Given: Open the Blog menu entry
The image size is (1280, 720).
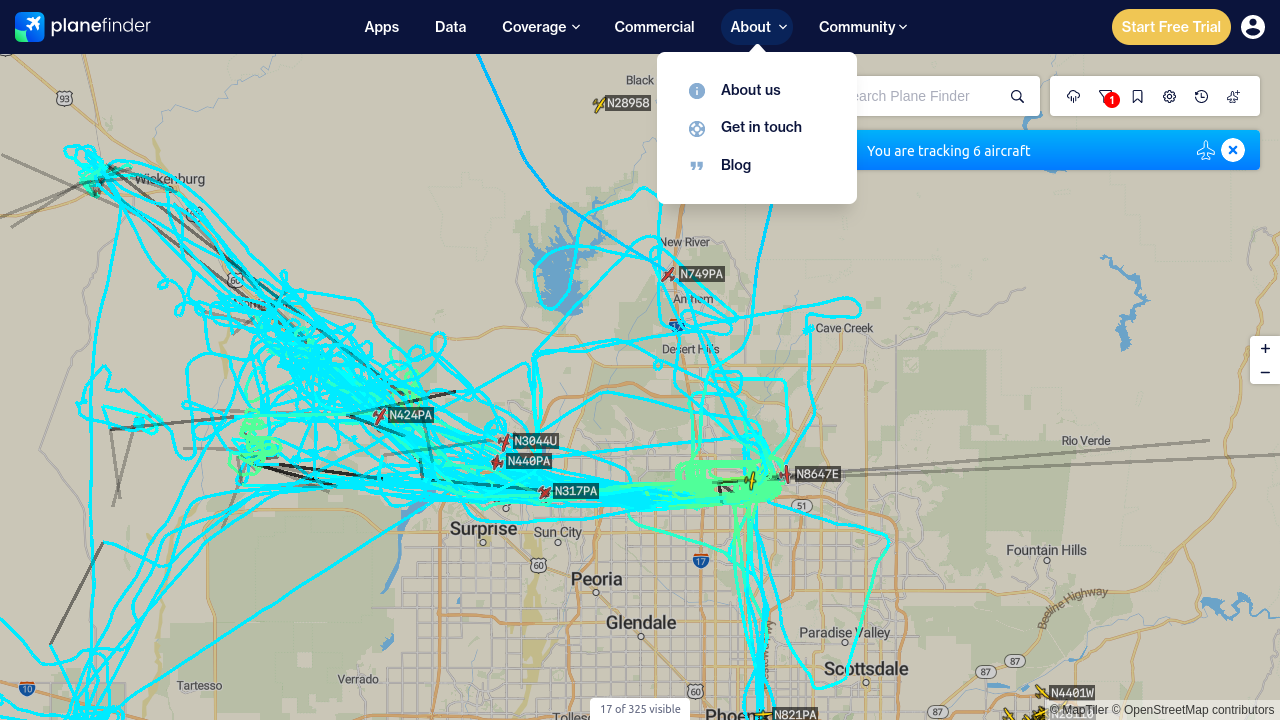Looking at the screenshot, I should 736,165.
